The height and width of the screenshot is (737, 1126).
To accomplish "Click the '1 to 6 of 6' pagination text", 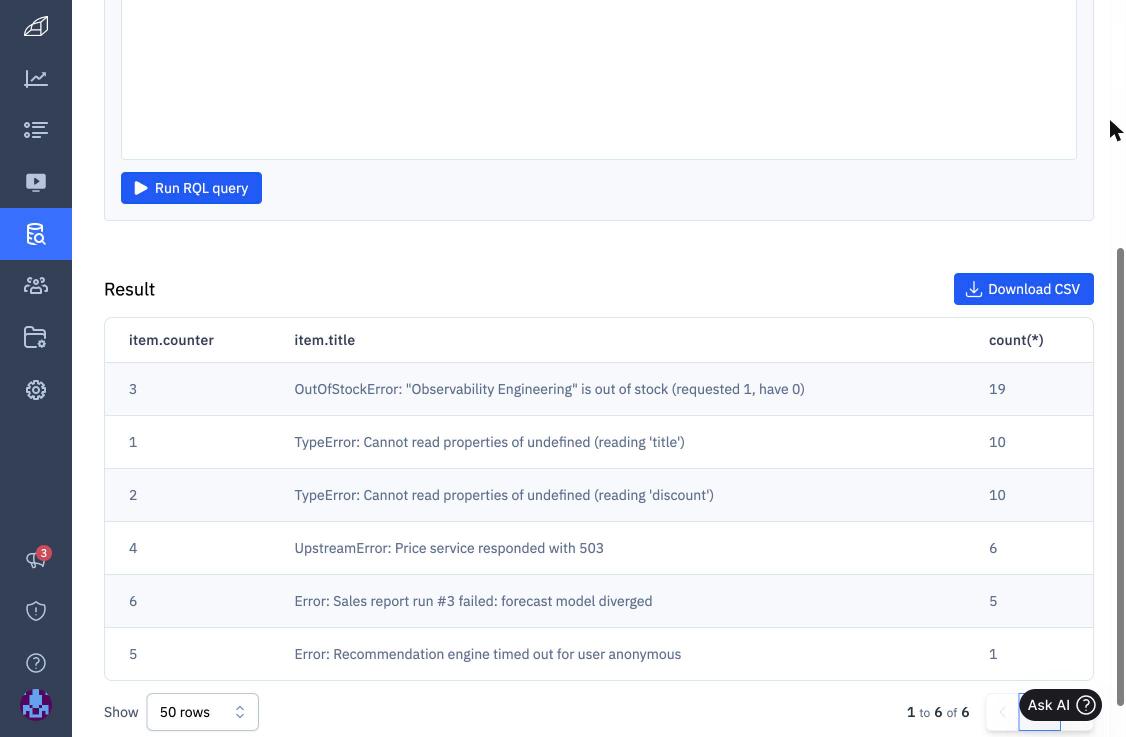I will [x=938, y=713].
